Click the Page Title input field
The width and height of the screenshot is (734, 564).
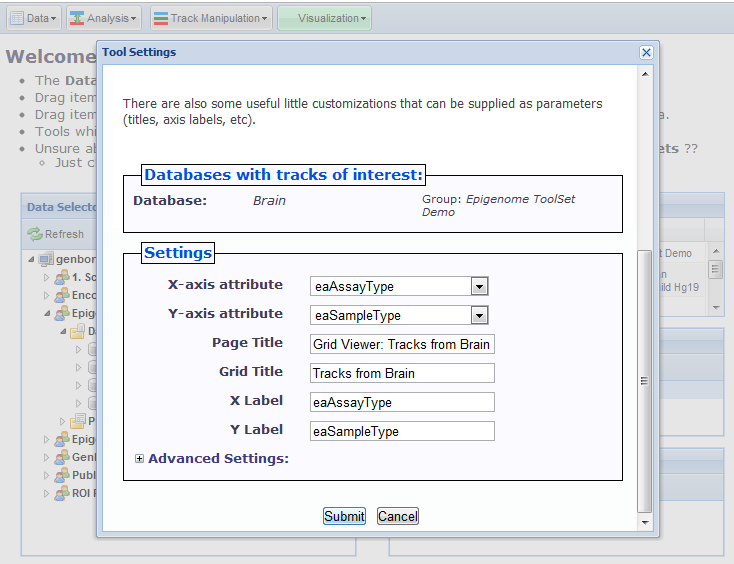click(403, 344)
